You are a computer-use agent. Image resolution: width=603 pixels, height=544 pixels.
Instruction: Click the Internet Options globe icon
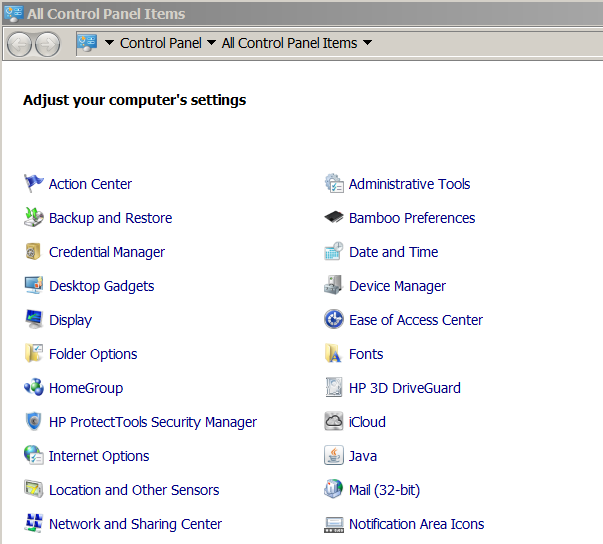(34, 455)
